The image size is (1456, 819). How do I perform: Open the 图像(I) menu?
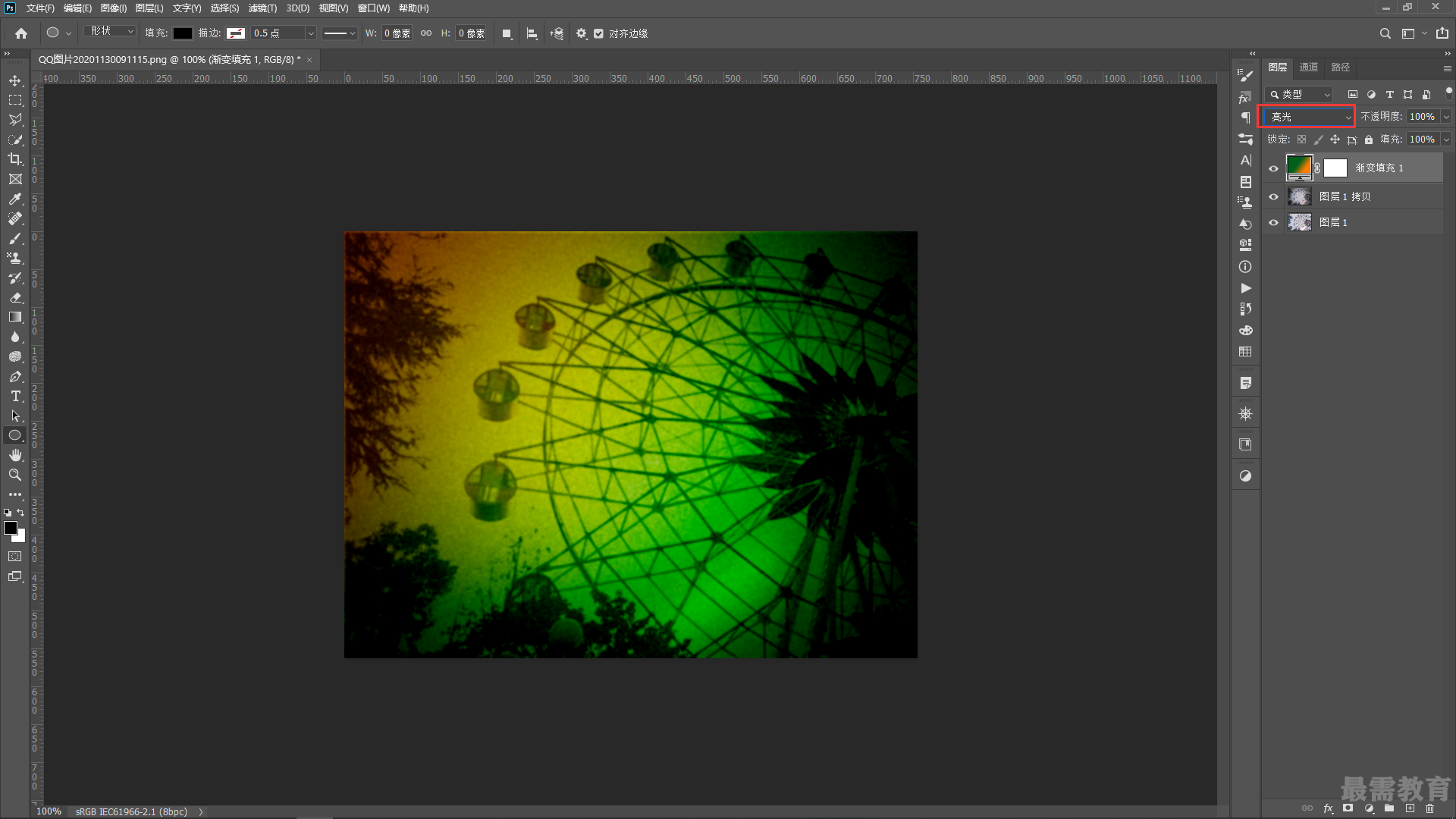click(114, 8)
